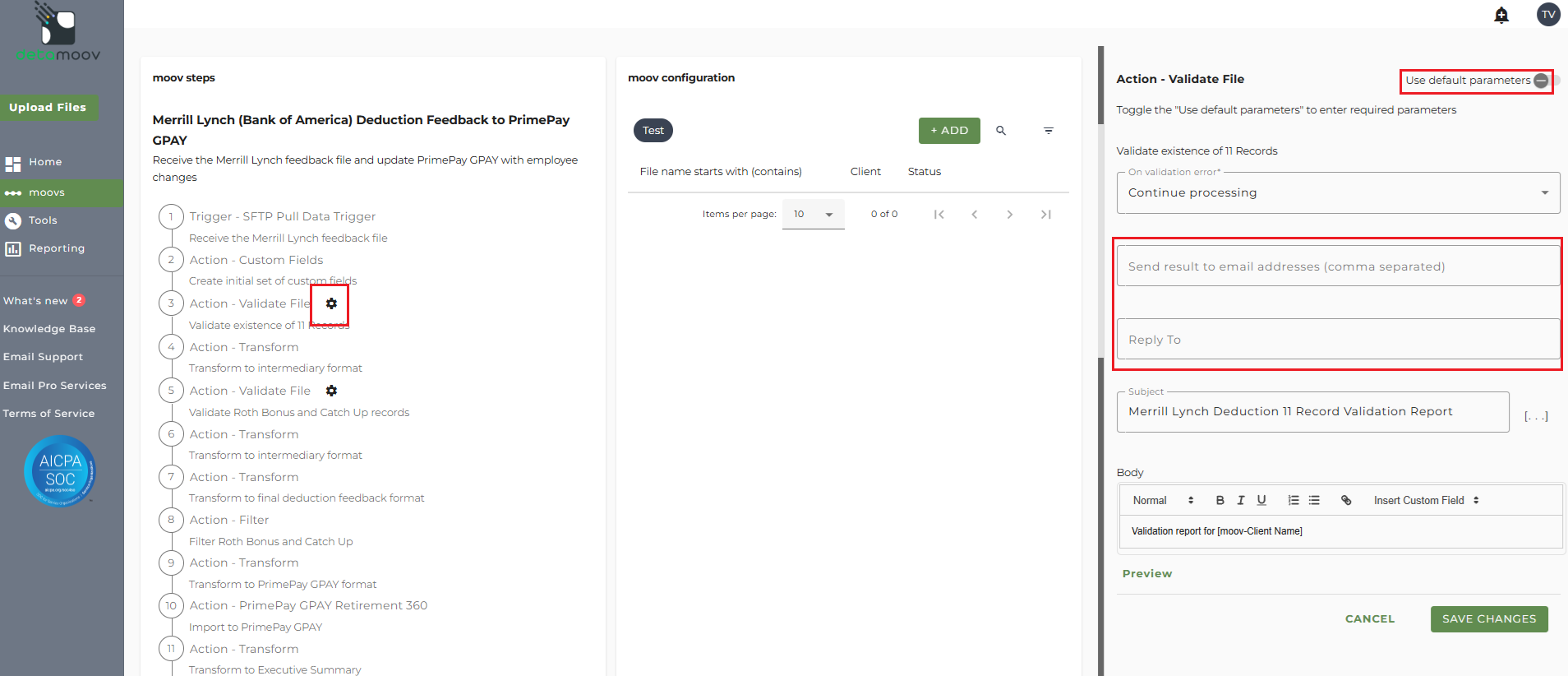Open the TV user avatar menu

tap(1548, 14)
